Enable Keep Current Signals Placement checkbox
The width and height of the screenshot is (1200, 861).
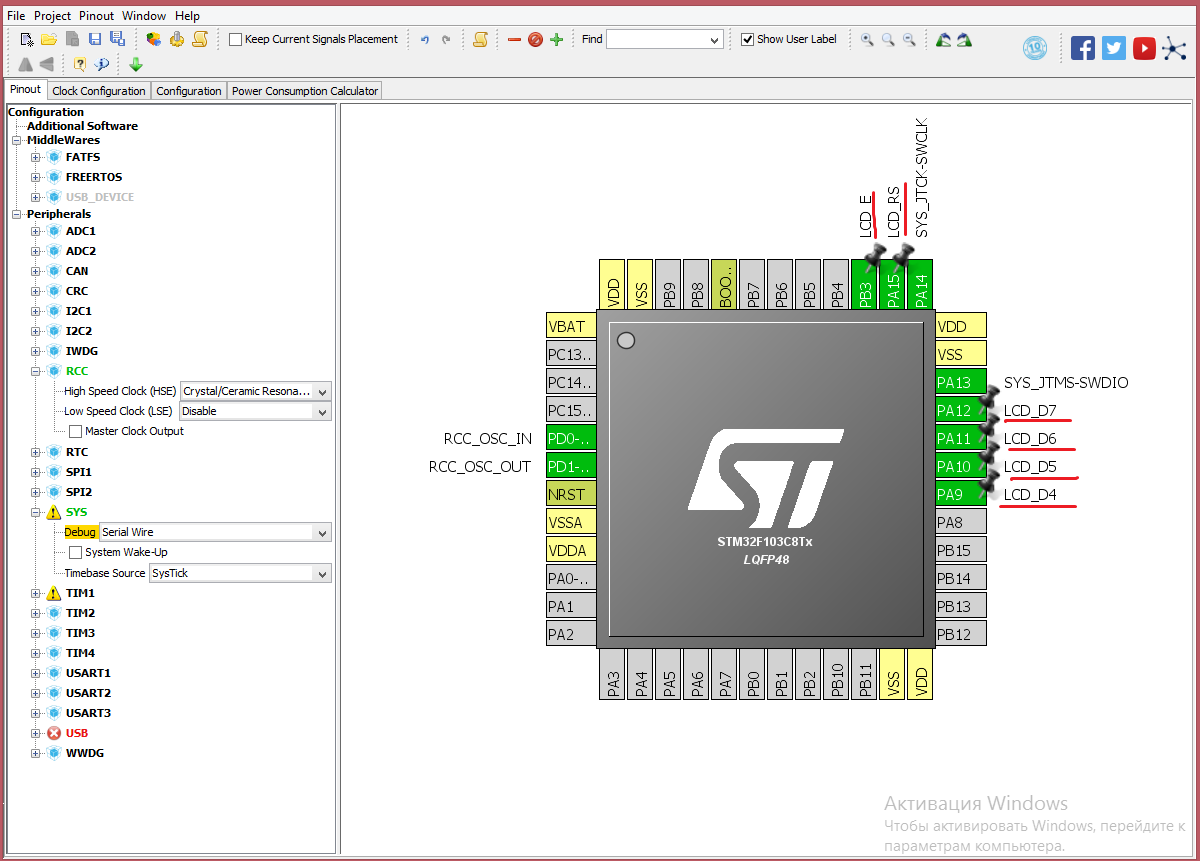point(236,40)
